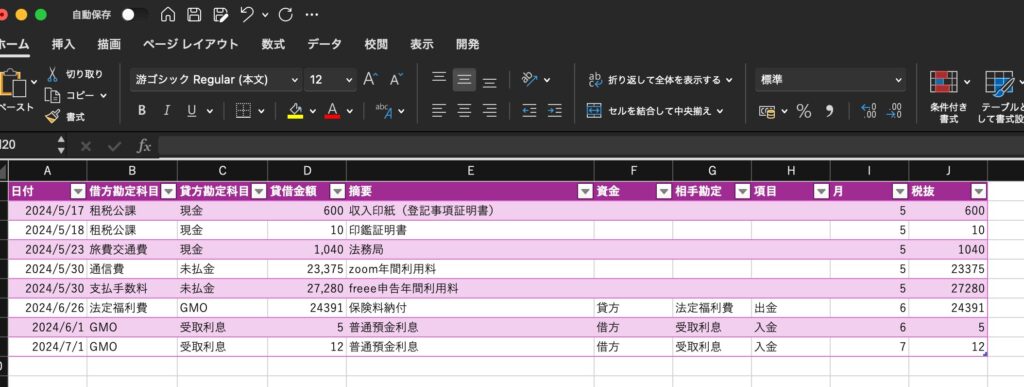1024x387 pixels.
Task: Select cell containing 保険料納付
Action: [470, 308]
